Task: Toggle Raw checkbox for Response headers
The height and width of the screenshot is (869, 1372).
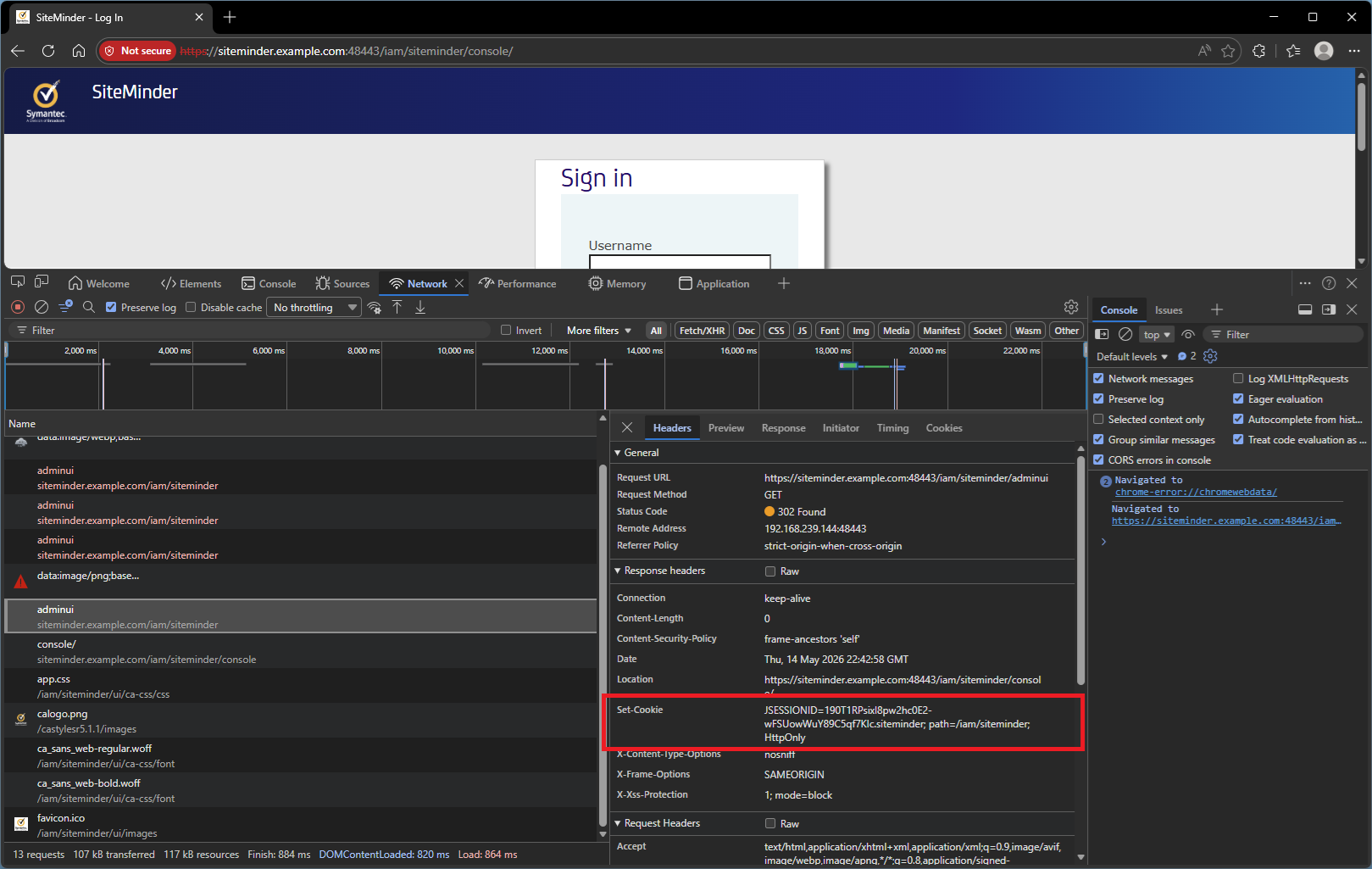Action: pos(770,571)
